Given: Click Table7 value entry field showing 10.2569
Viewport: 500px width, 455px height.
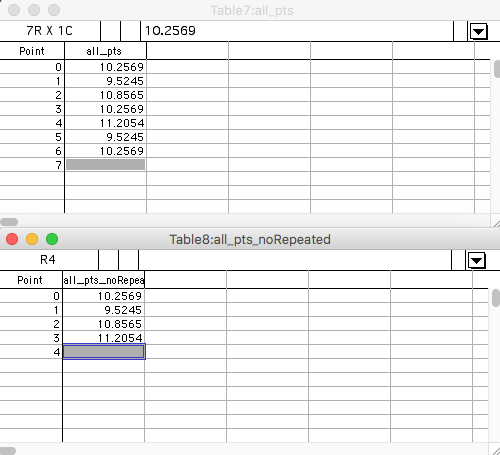Looking at the screenshot, I should (297, 31).
